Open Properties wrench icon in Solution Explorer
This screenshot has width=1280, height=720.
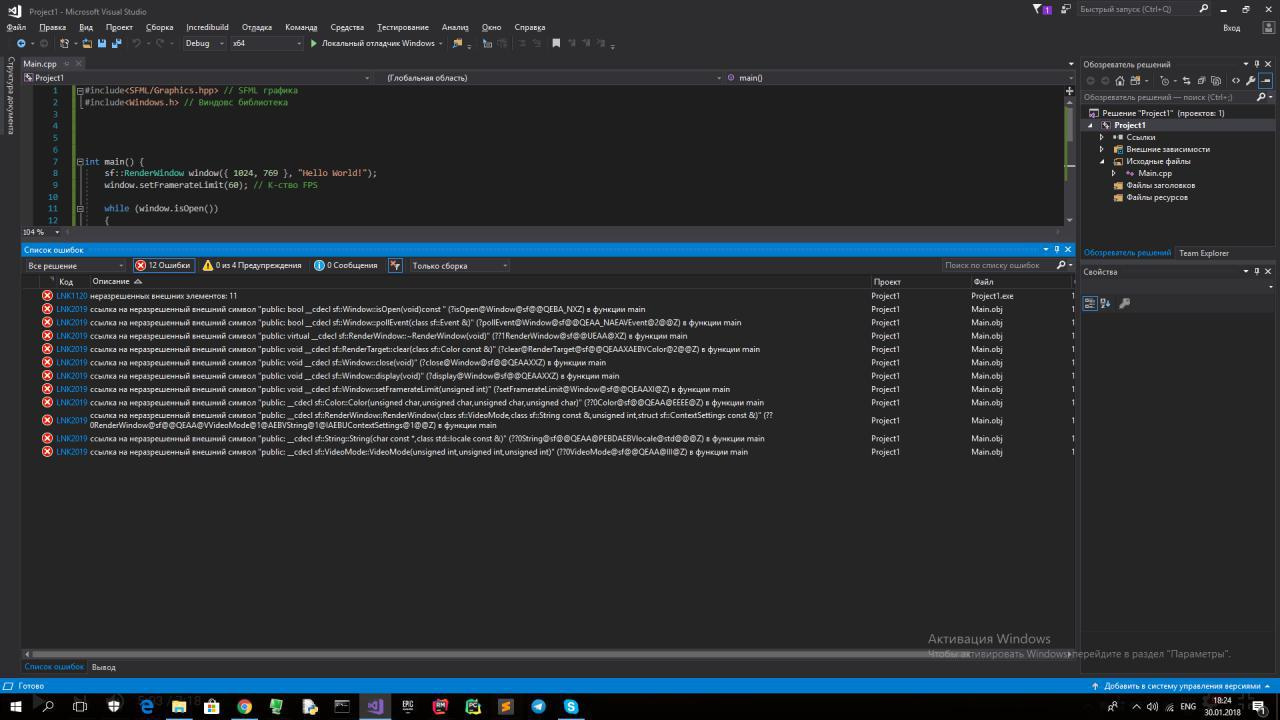click(x=1251, y=81)
